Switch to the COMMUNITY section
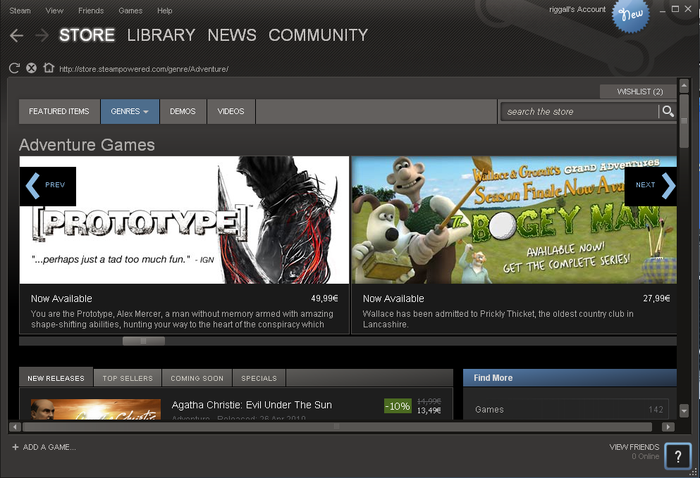The width and height of the screenshot is (700, 478). [x=318, y=35]
